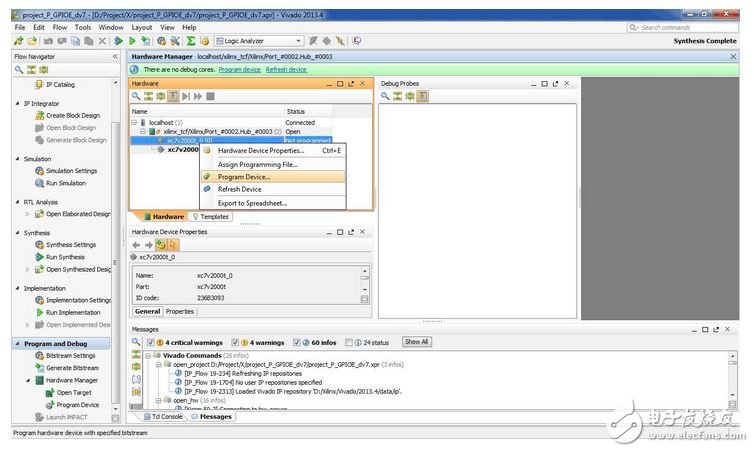The height and width of the screenshot is (452, 754).
Task: Switch to the Tcl Console tab
Action: (164, 416)
